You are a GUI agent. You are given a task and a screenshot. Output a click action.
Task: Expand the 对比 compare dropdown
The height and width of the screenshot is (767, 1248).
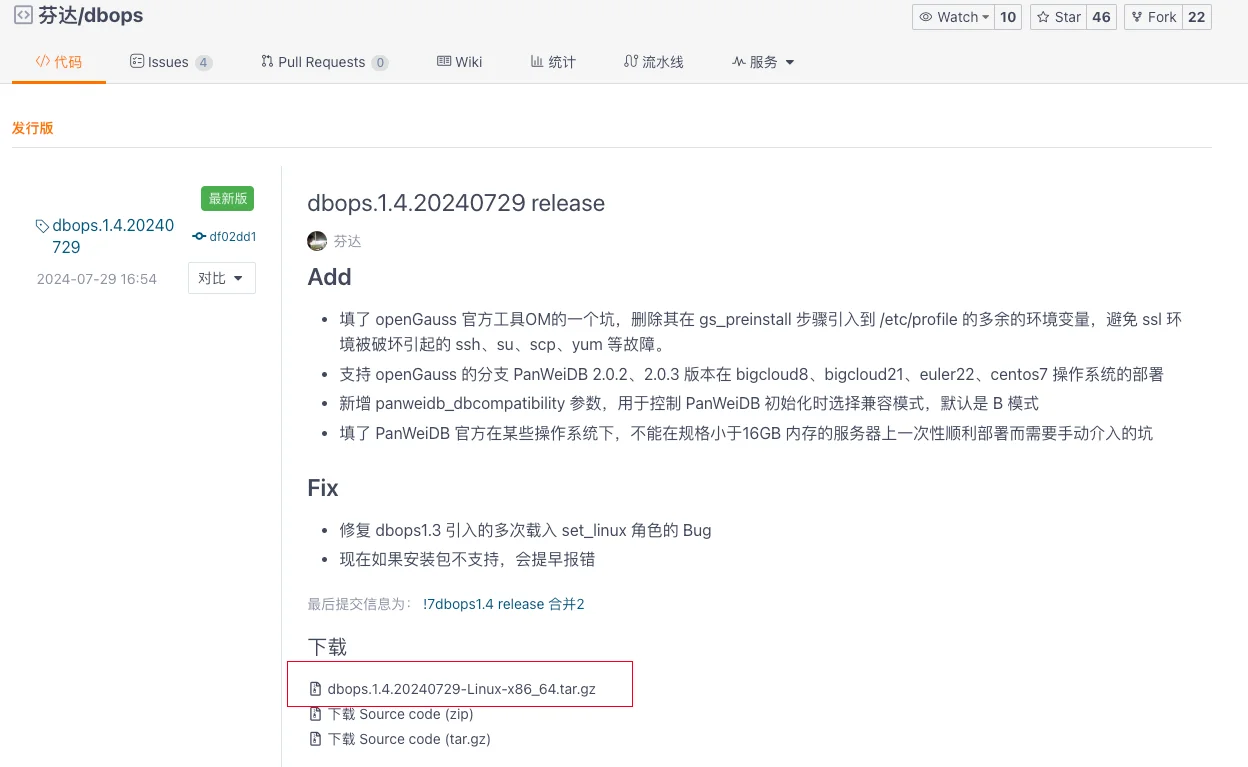pyautogui.click(x=221, y=278)
